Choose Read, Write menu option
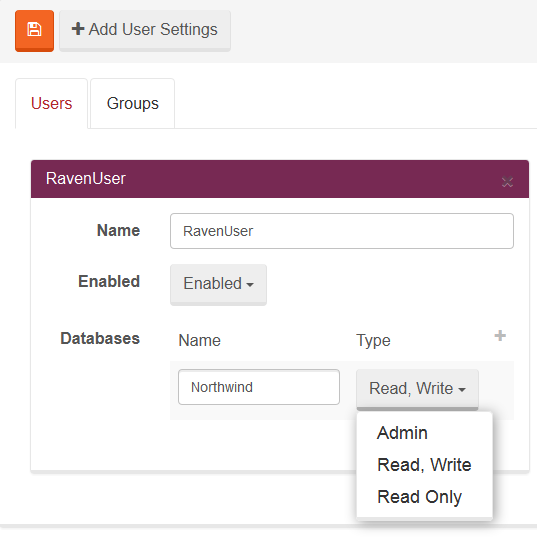The height and width of the screenshot is (537, 537). (x=424, y=465)
